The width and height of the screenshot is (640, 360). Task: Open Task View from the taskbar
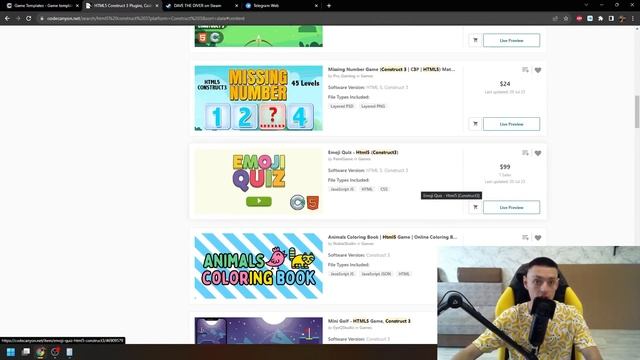pyautogui.click(x=26, y=352)
